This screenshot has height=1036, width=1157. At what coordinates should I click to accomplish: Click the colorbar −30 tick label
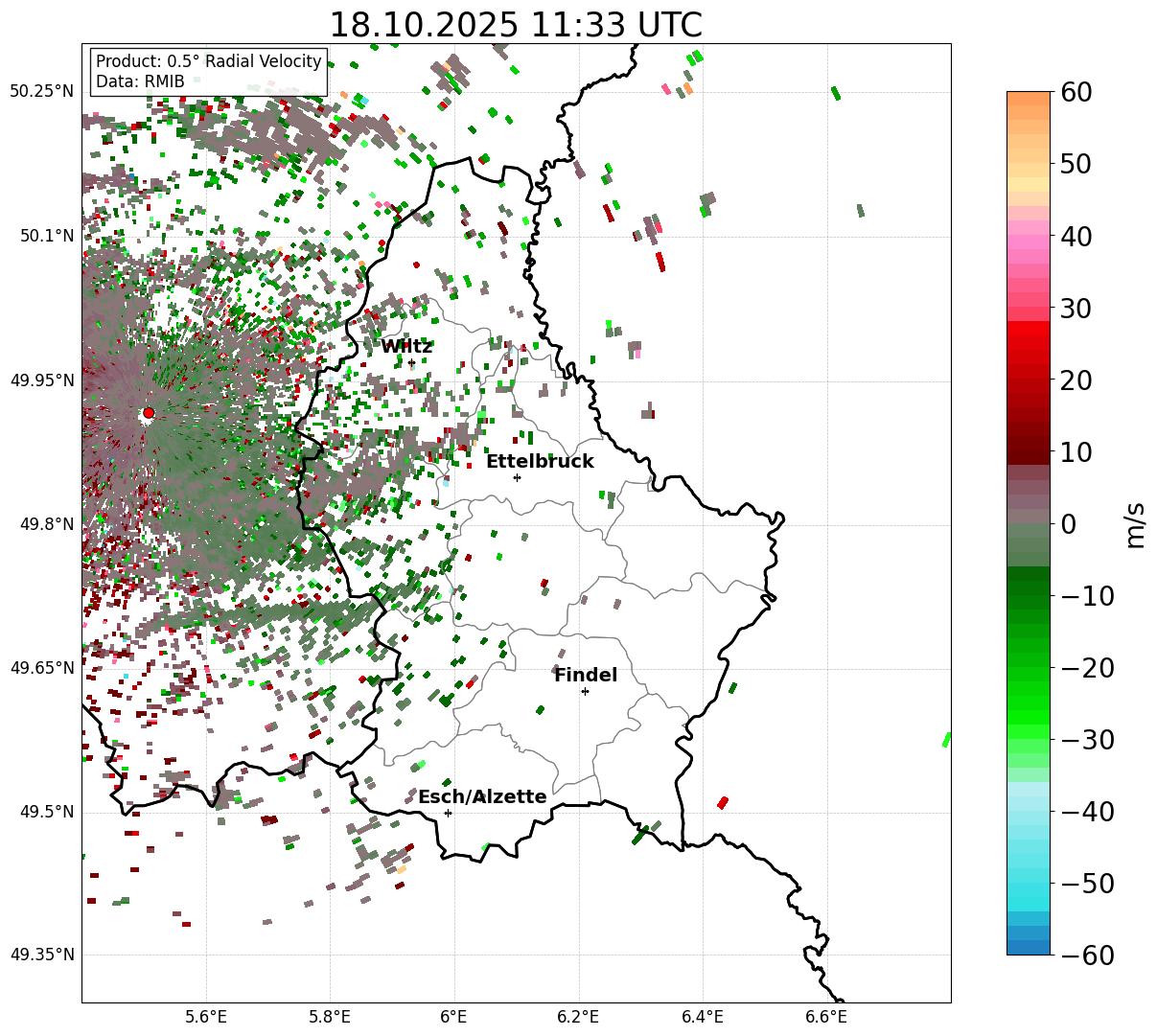[1087, 739]
